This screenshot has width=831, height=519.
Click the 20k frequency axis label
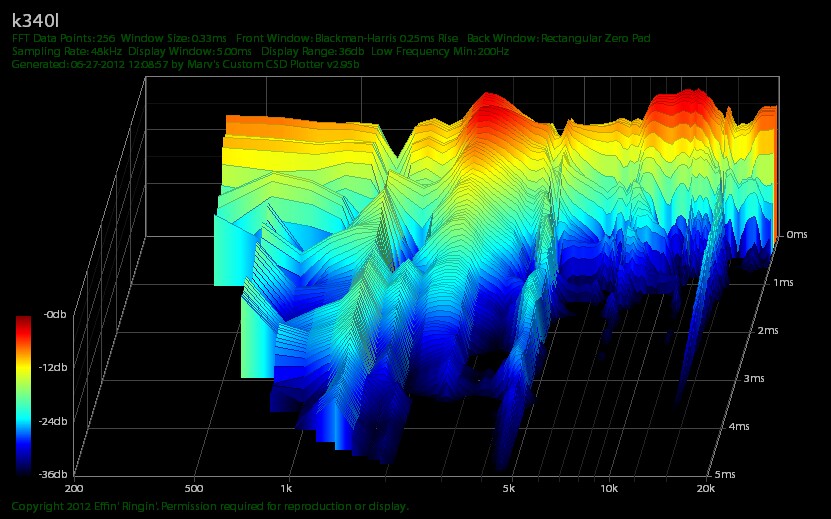click(x=705, y=488)
